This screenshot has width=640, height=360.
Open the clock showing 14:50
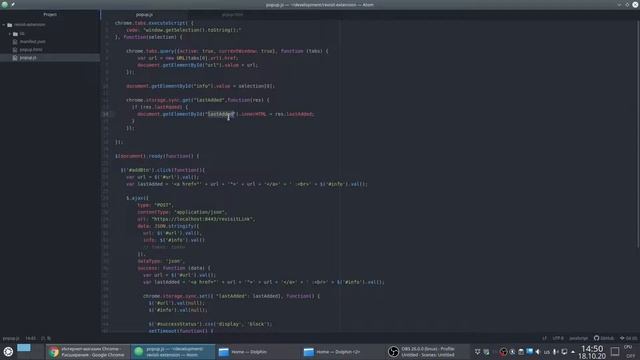[592, 352]
